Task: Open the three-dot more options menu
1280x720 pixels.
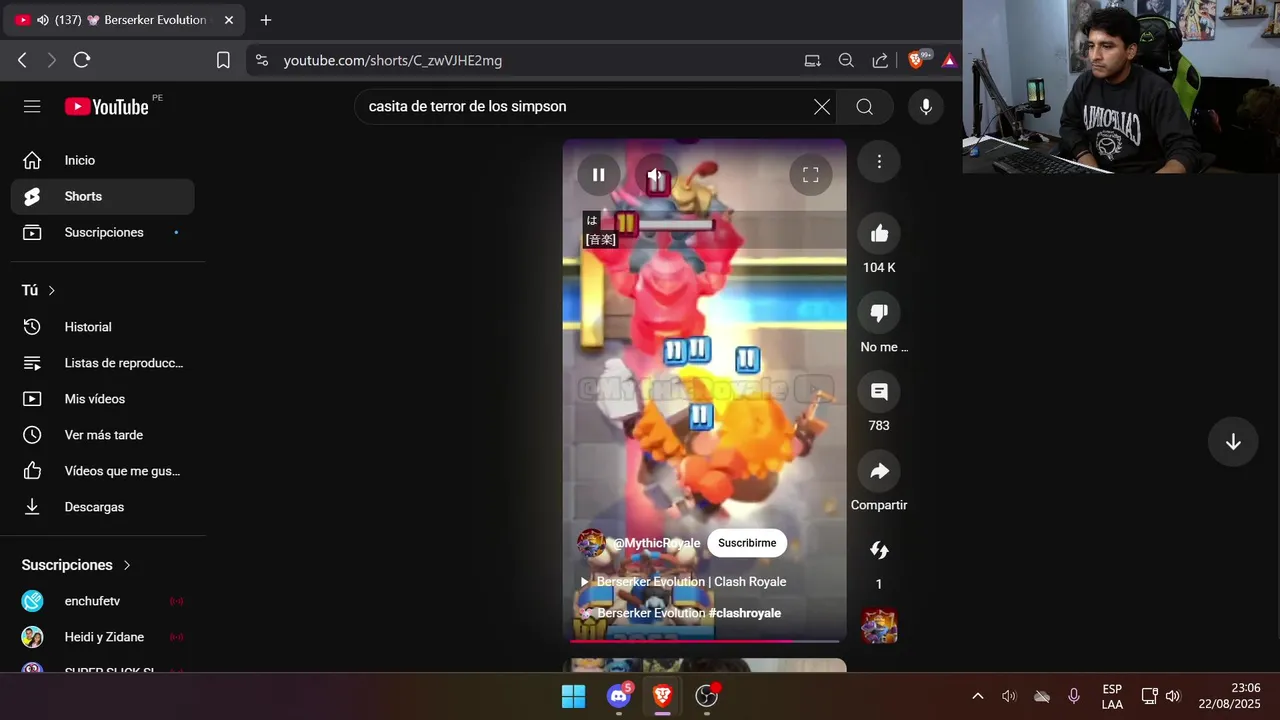Action: (x=879, y=161)
